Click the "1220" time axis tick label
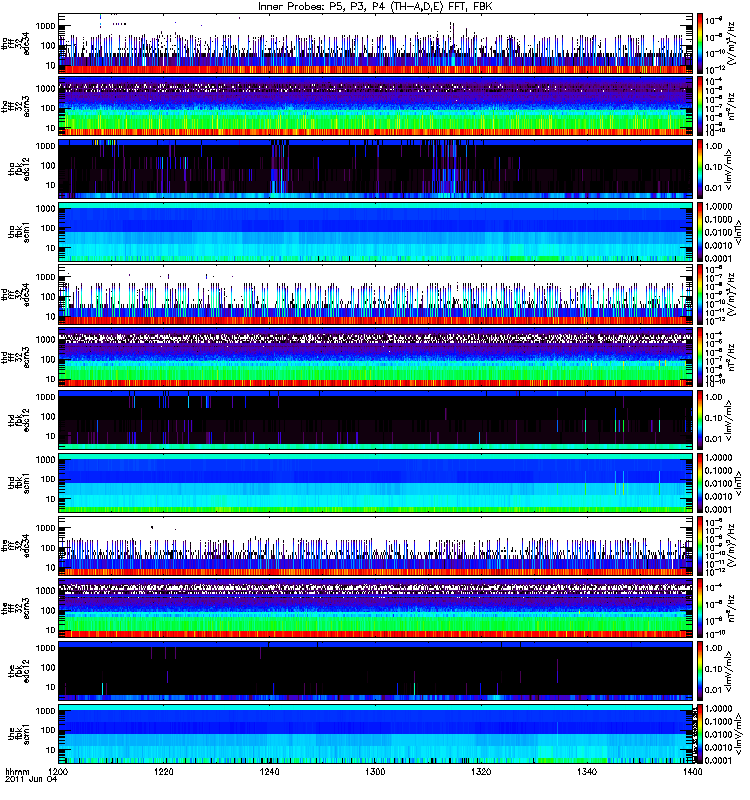750x800 pixels. pyautogui.click(x=164, y=771)
